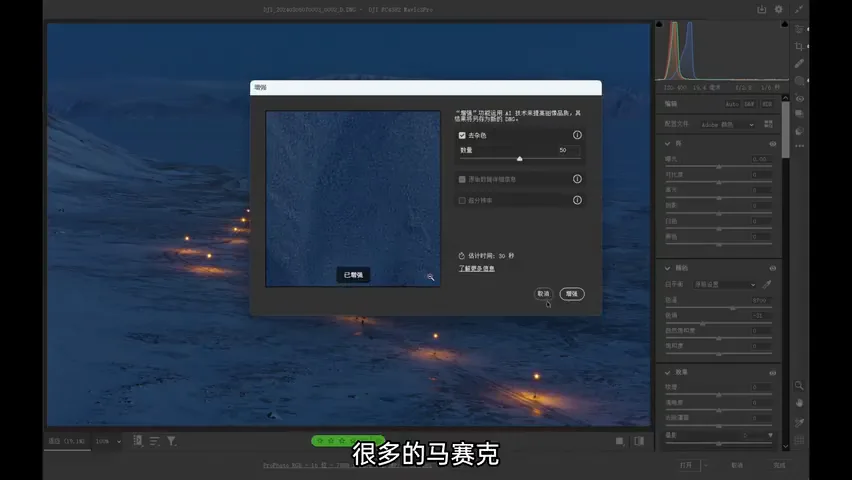Click the denoise amount slider handle

(x=519, y=159)
